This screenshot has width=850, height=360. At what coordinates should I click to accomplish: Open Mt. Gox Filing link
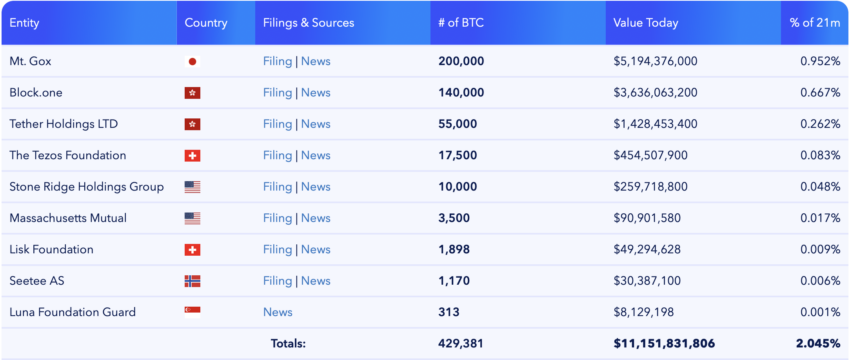pyautogui.click(x=278, y=61)
